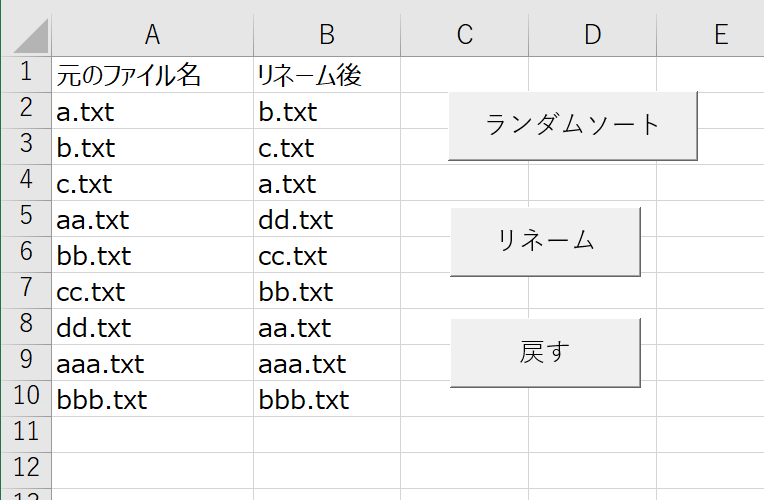Click cell A9 with aaa.txt
The height and width of the screenshot is (500, 764).
click(152, 363)
